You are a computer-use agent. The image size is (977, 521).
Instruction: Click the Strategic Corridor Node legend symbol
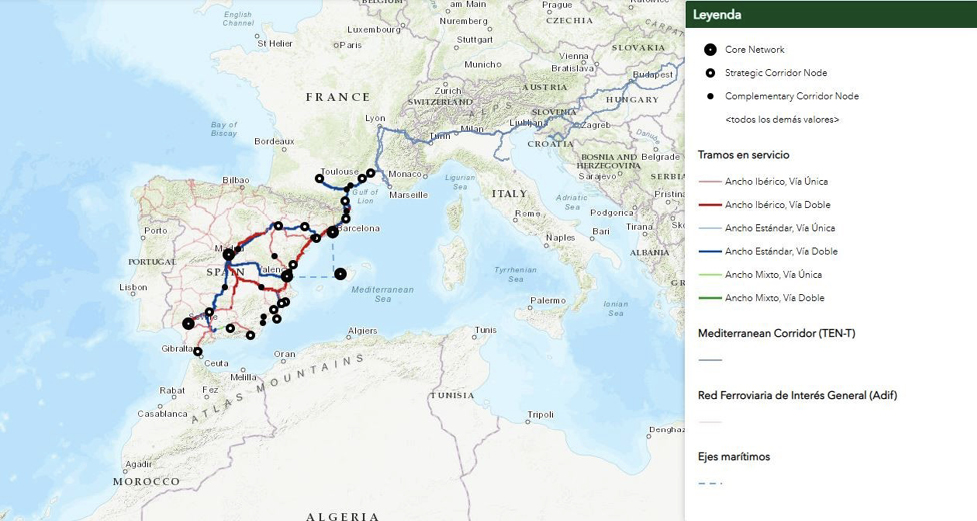710,73
